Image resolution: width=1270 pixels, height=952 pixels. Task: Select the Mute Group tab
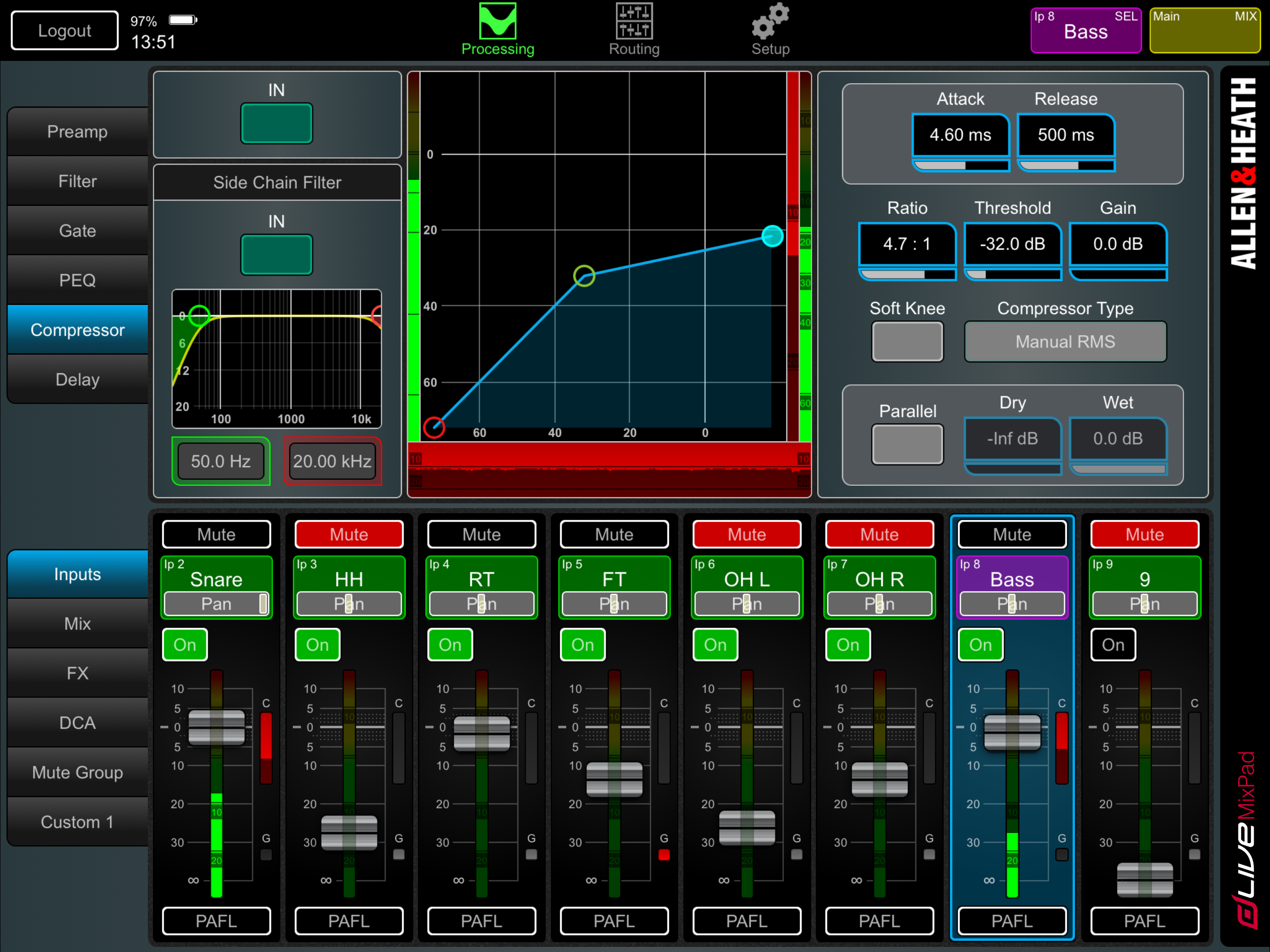(x=78, y=772)
